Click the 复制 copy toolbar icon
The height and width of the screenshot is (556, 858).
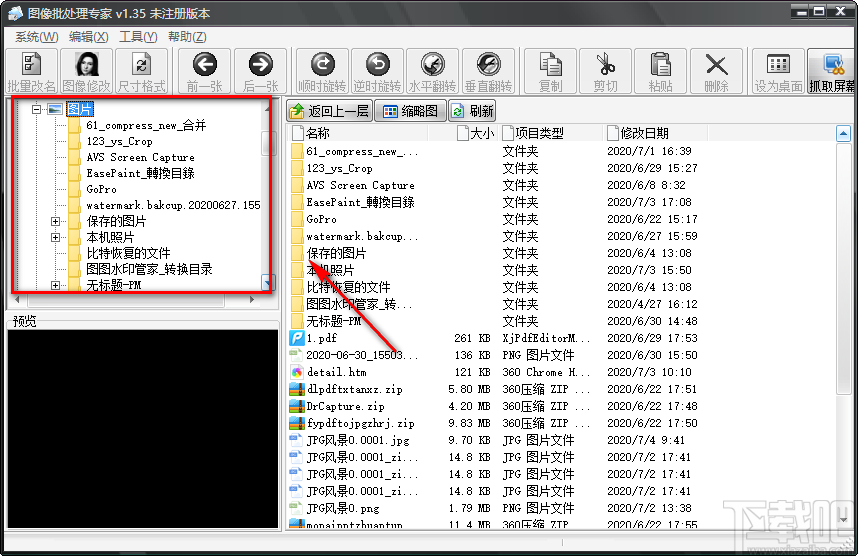(x=550, y=71)
